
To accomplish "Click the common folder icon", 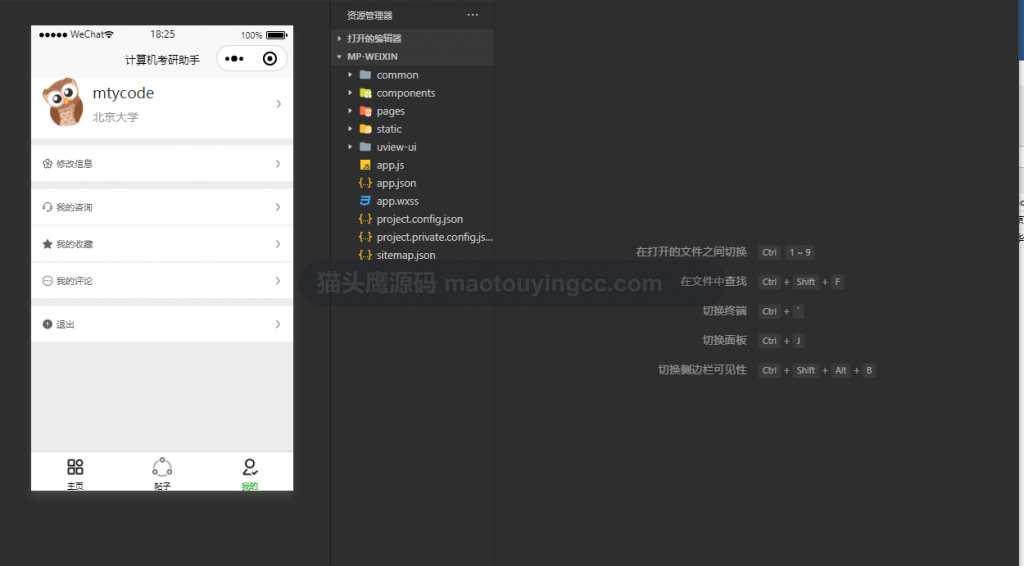I will coord(366,74).
